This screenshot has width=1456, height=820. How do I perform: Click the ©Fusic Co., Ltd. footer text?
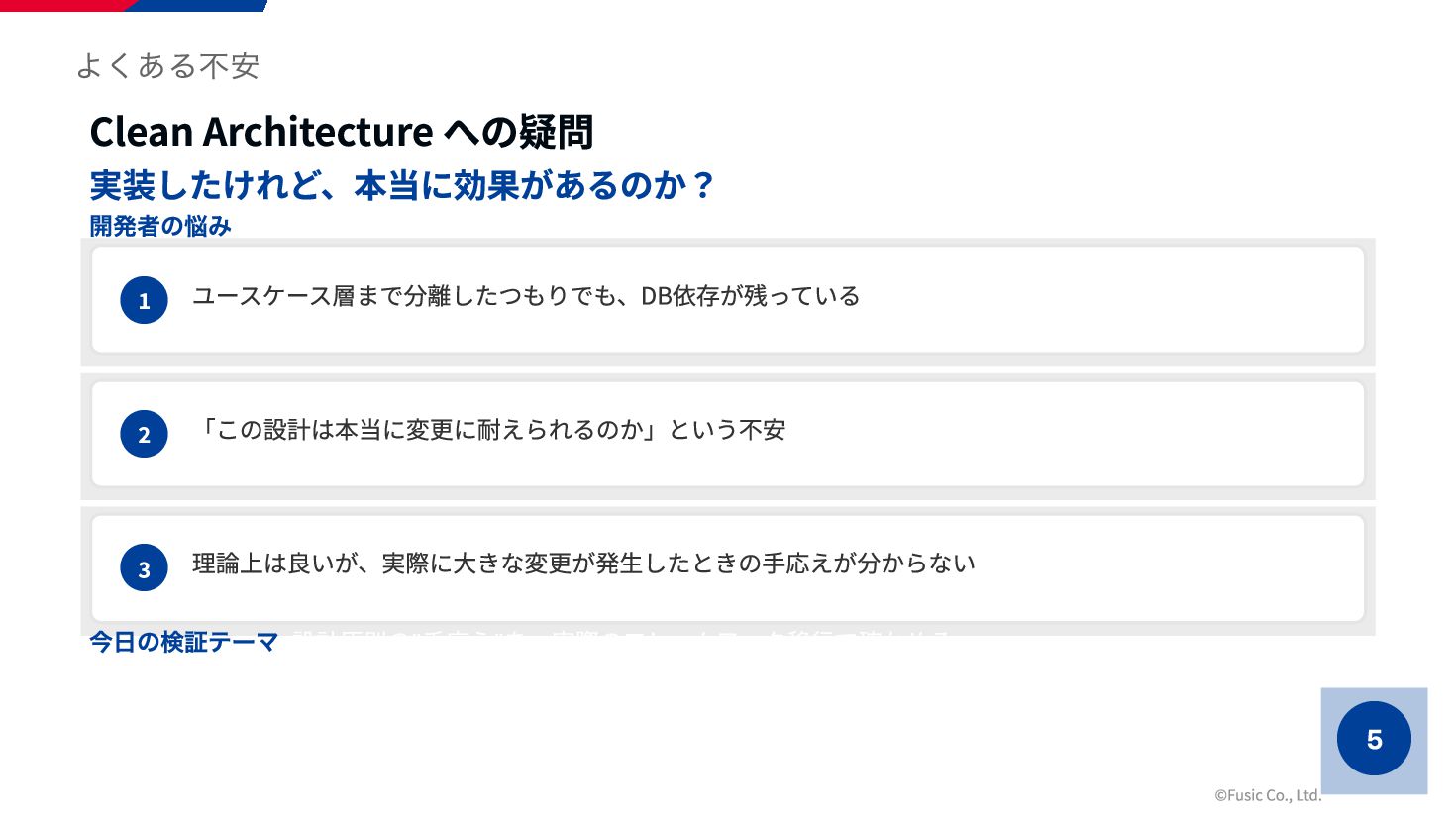(1268, 795)
